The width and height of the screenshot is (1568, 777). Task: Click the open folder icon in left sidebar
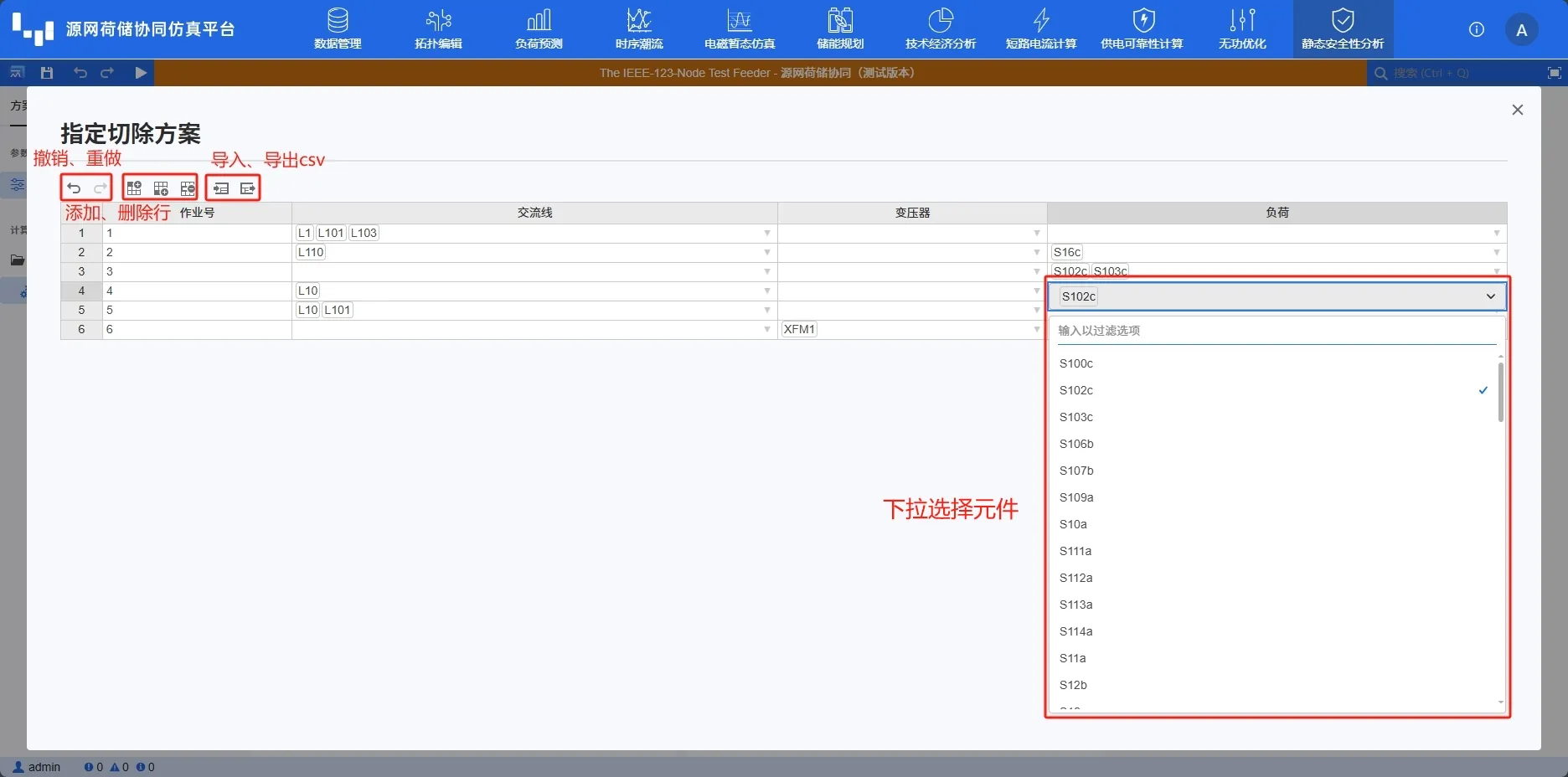click(x=17, y=260)
